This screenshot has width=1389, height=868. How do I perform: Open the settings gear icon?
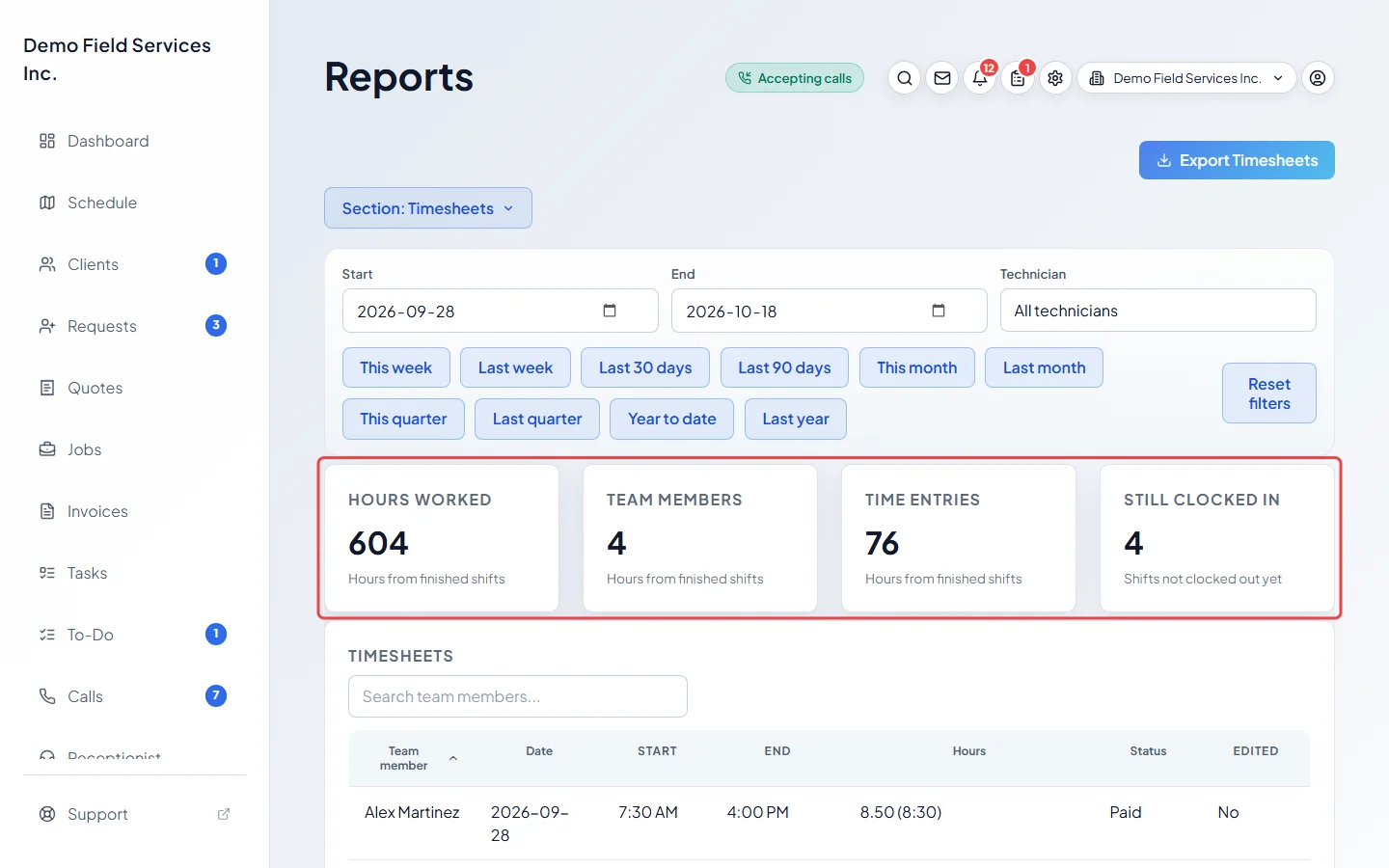pyautogui.click(x=1055, y=78)
